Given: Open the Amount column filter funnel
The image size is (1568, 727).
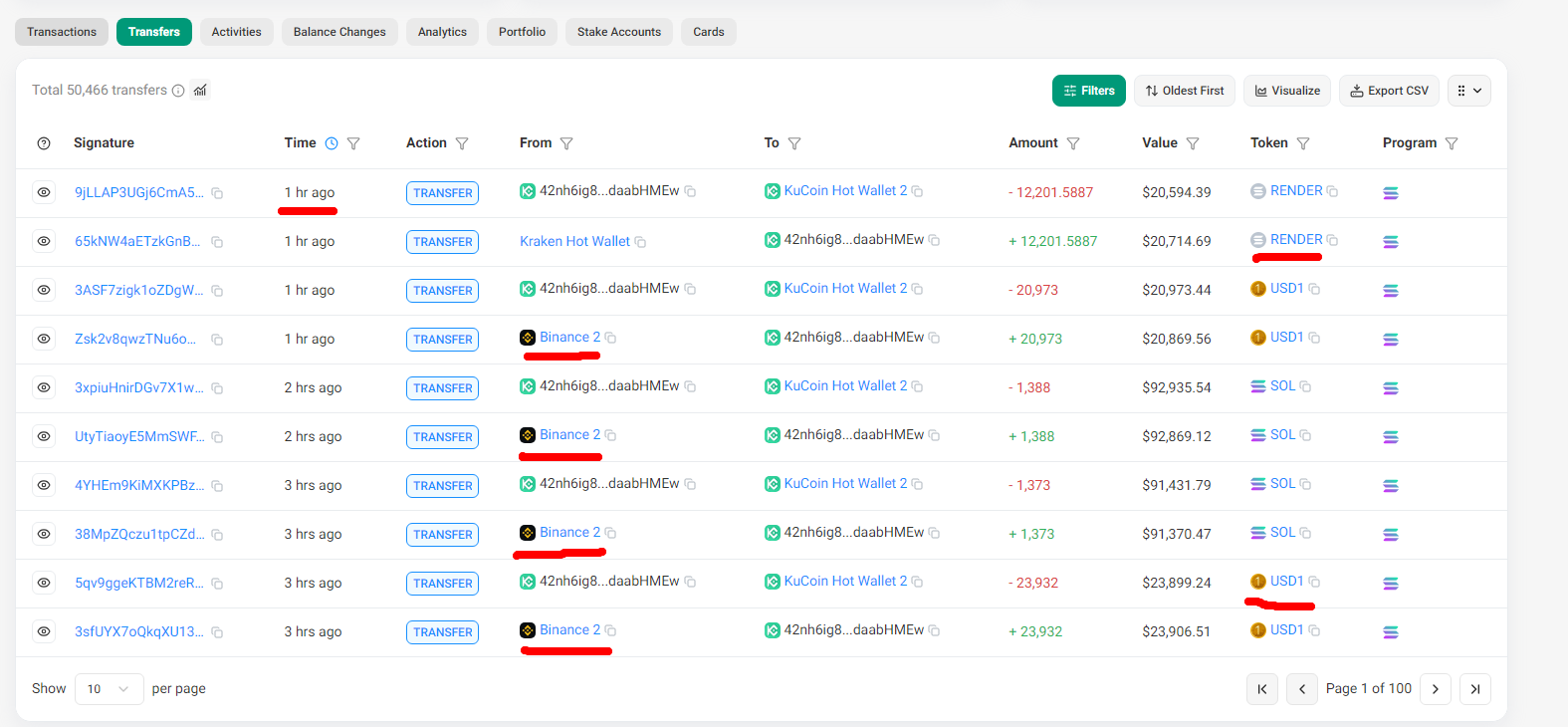Looking at the screenshot, I should point(1073,143).
